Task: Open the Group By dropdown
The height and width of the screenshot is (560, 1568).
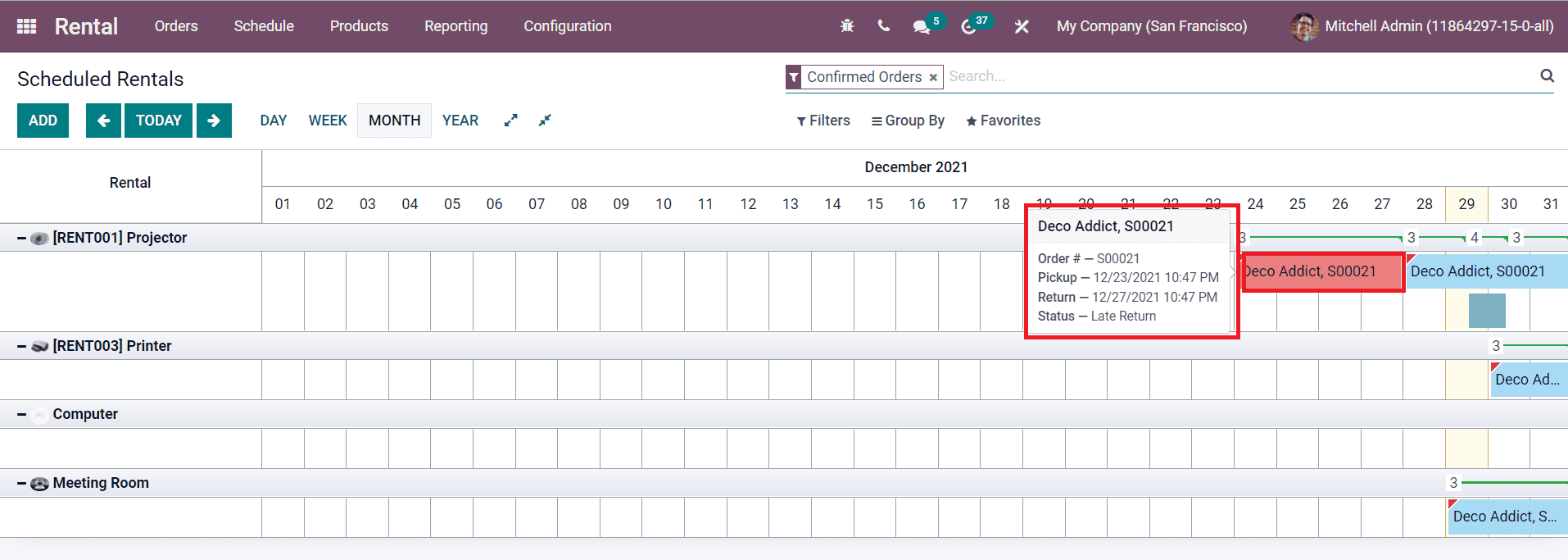Action: [x=908, y=121]
